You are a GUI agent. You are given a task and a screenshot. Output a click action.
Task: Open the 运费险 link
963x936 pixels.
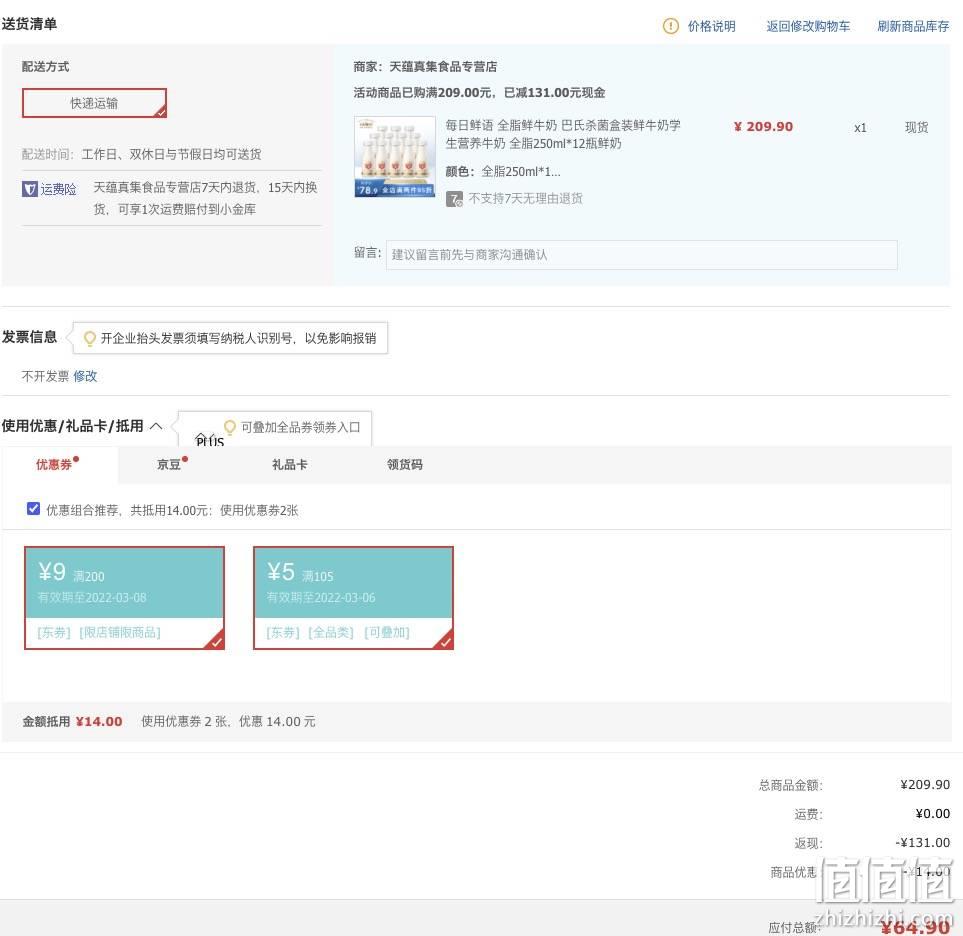(58, 189)
